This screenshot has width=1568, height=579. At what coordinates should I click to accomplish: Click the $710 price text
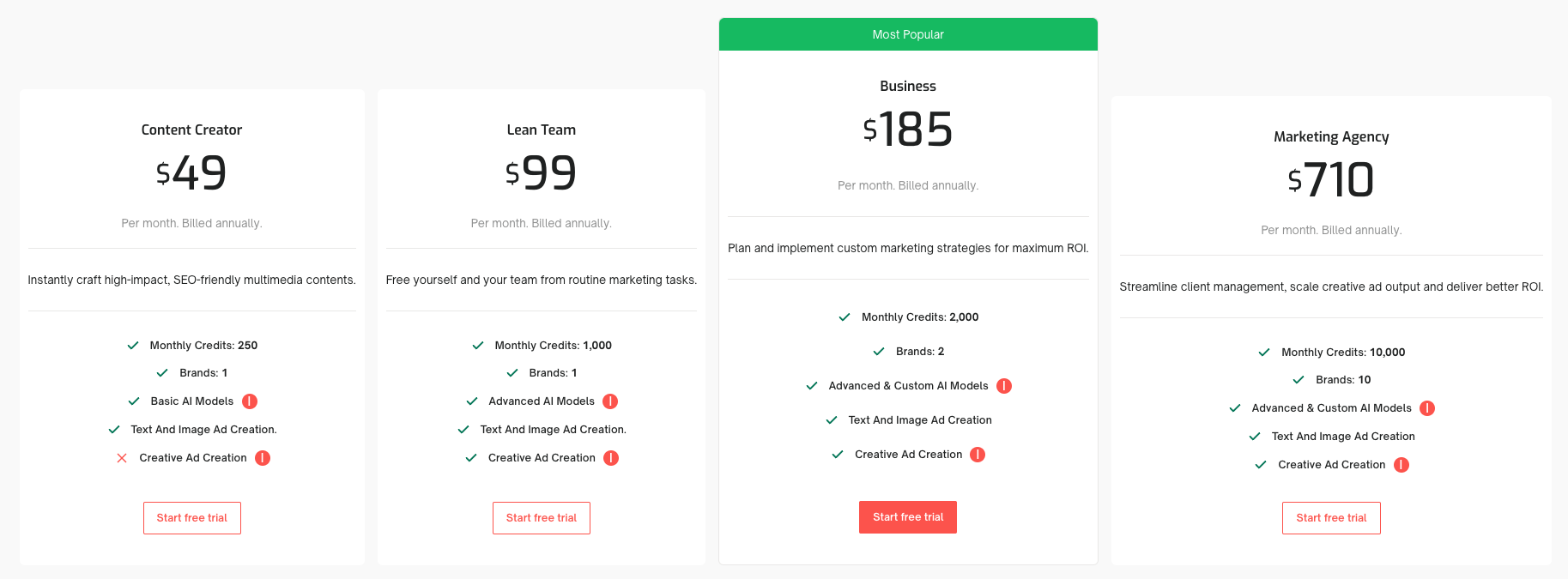point(1331,179)
